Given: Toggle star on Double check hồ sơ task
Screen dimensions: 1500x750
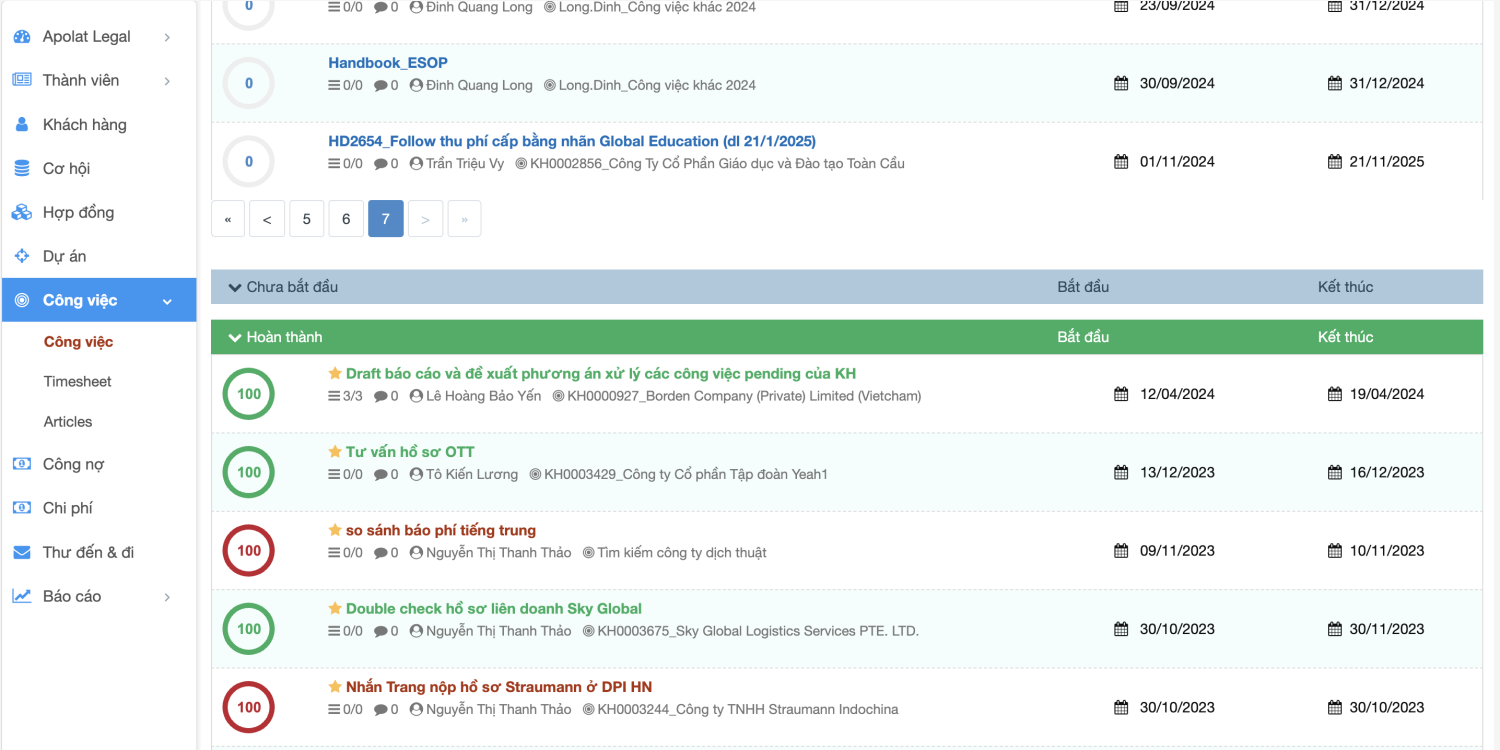Looking at the screenshot, I should point(335,609).
